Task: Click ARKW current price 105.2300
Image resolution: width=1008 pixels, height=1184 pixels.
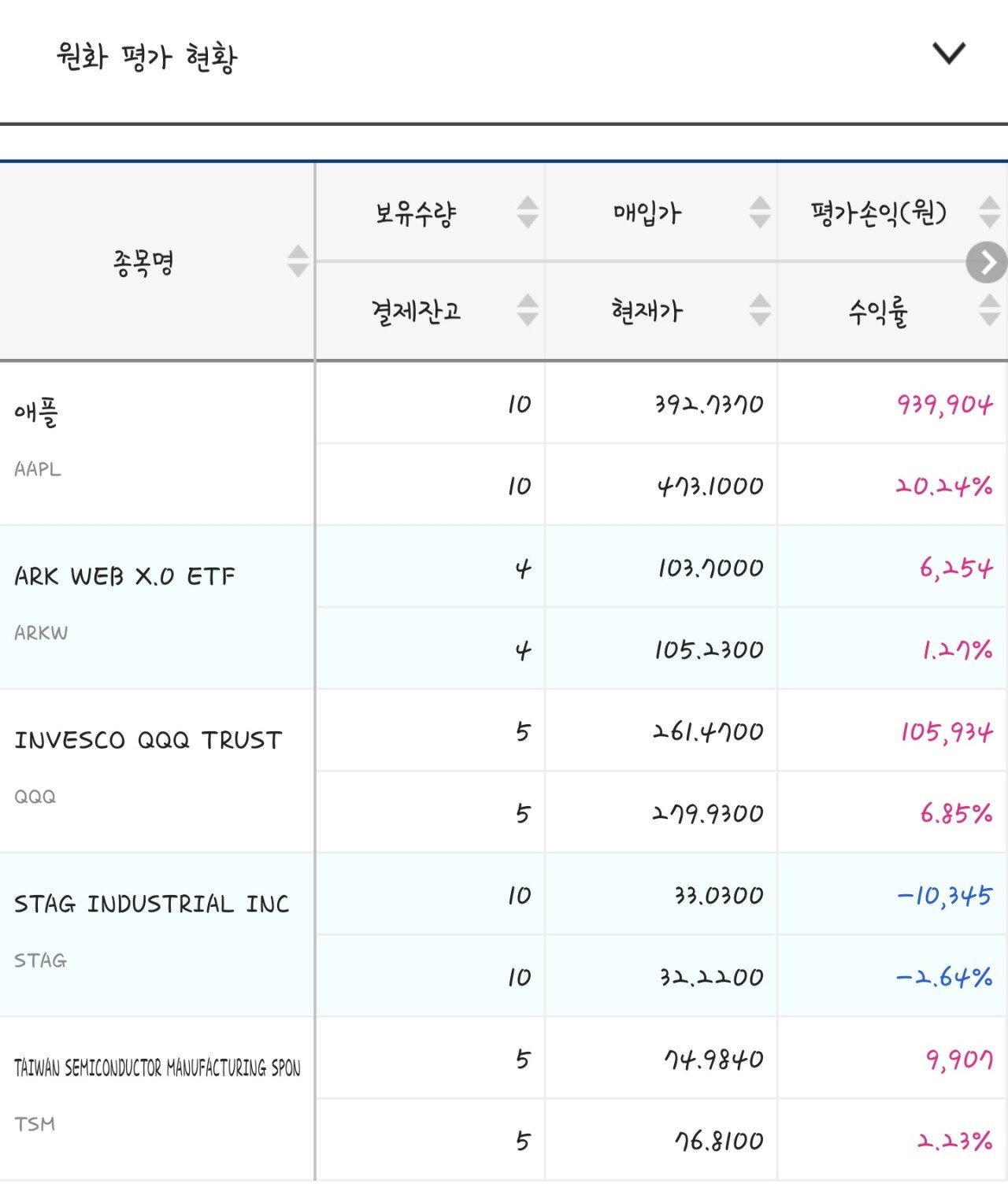Action: 709,650
